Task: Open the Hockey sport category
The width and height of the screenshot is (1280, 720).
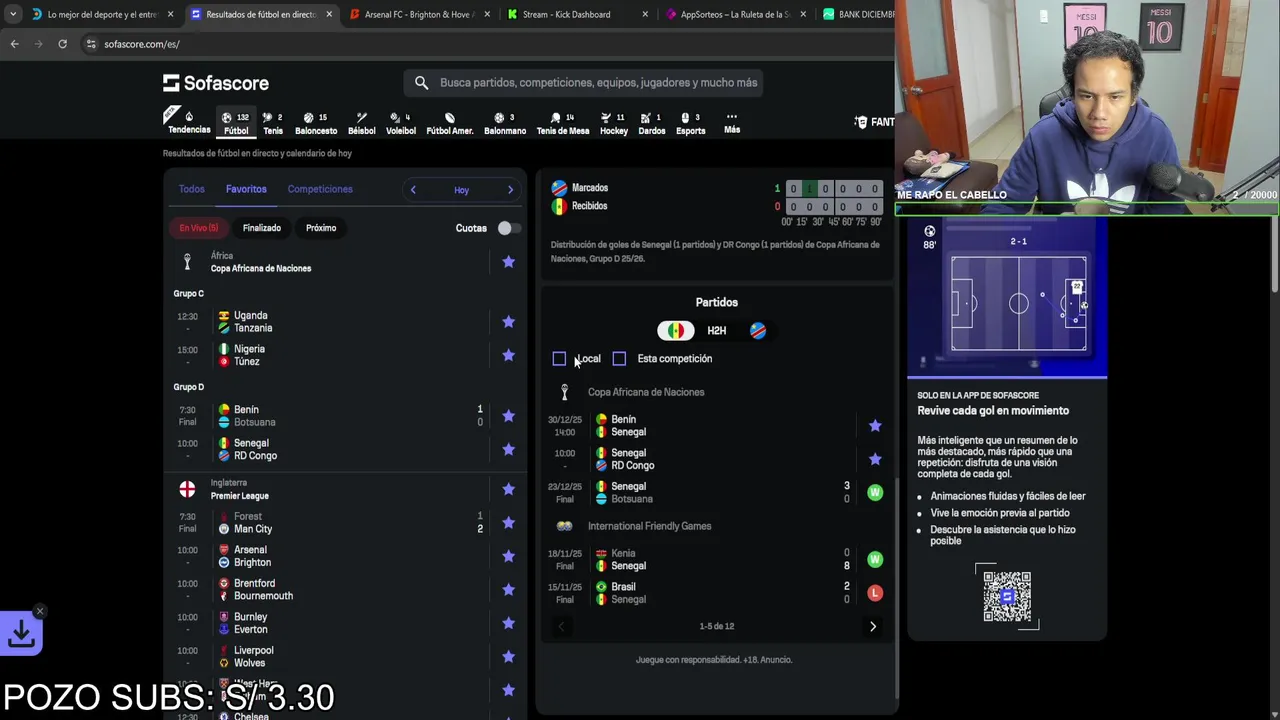Action: [x=614, y=123]
